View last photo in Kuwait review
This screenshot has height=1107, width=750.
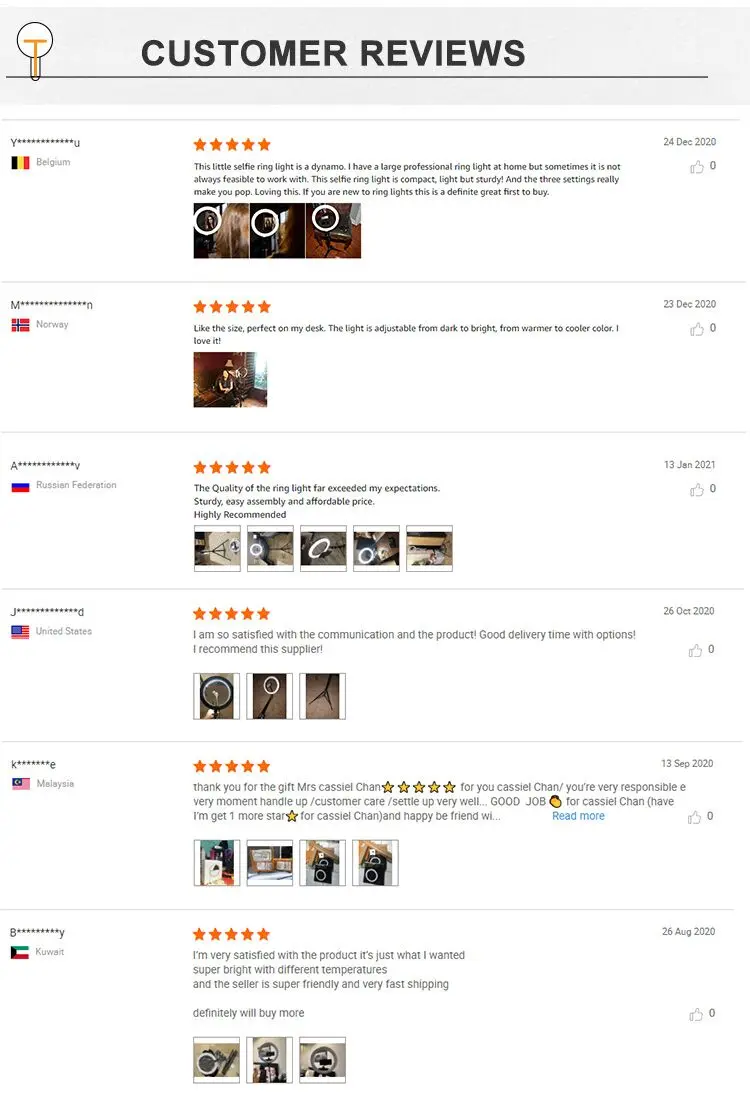(x=322, y=1060)
